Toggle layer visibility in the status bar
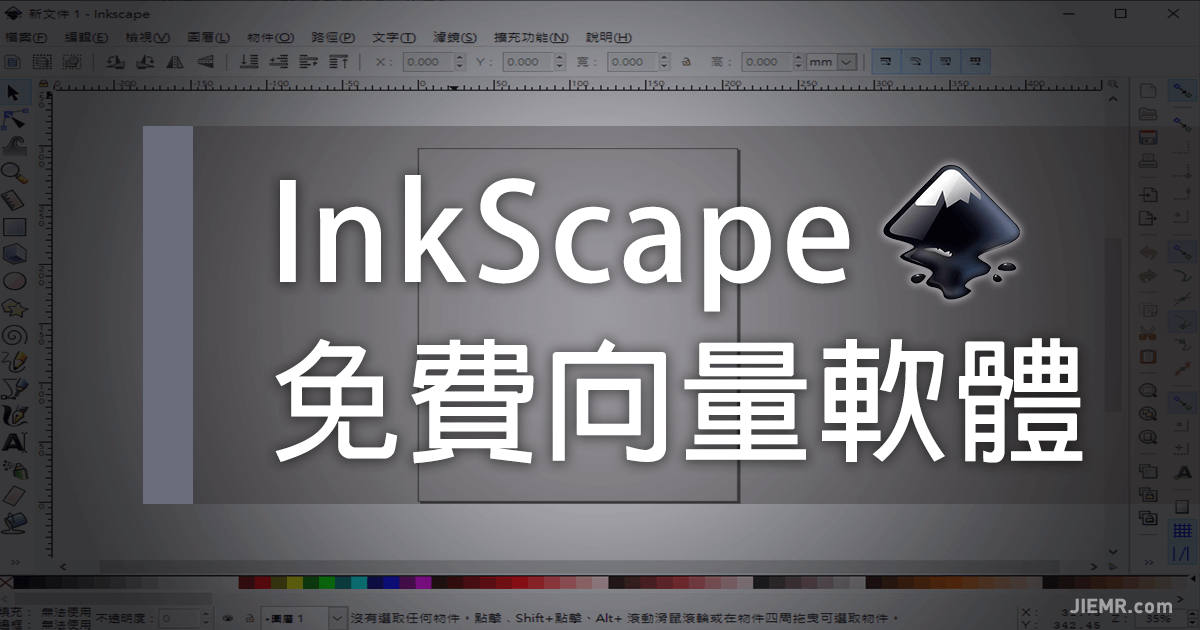This screenshot has width=1200, height=630. tap(228, 617)
